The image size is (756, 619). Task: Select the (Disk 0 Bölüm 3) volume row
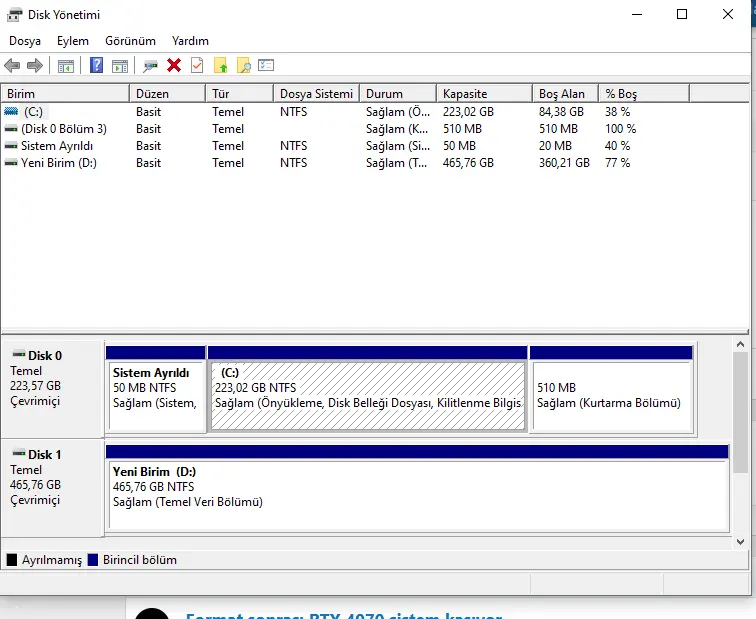click(345, 129)
